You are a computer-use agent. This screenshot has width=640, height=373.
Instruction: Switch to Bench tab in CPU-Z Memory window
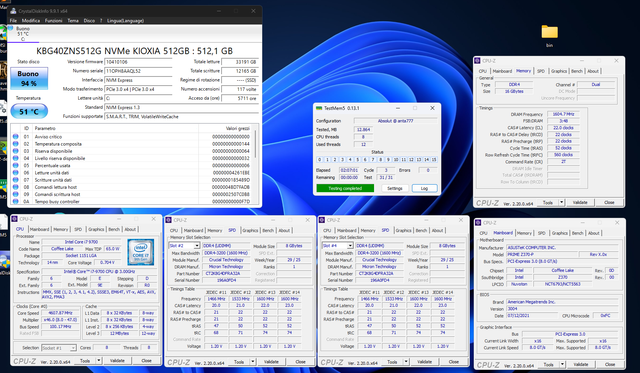pyautogui.click(x=576, y=71)
